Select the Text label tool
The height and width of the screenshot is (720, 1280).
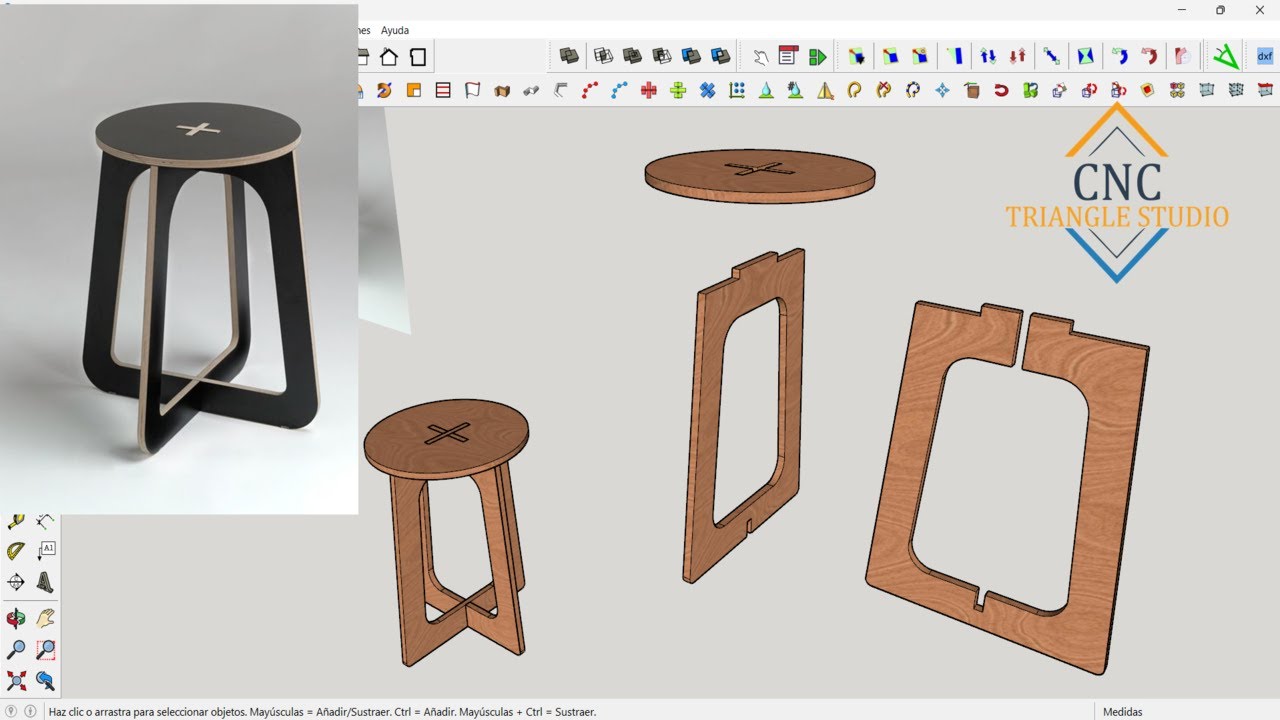click(x=46, y=550)
